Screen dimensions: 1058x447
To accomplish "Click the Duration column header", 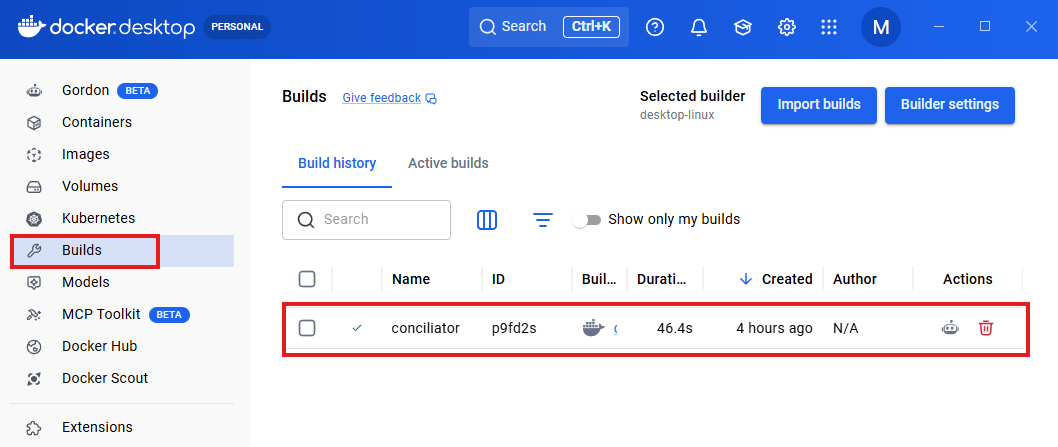I will point(662,279).
